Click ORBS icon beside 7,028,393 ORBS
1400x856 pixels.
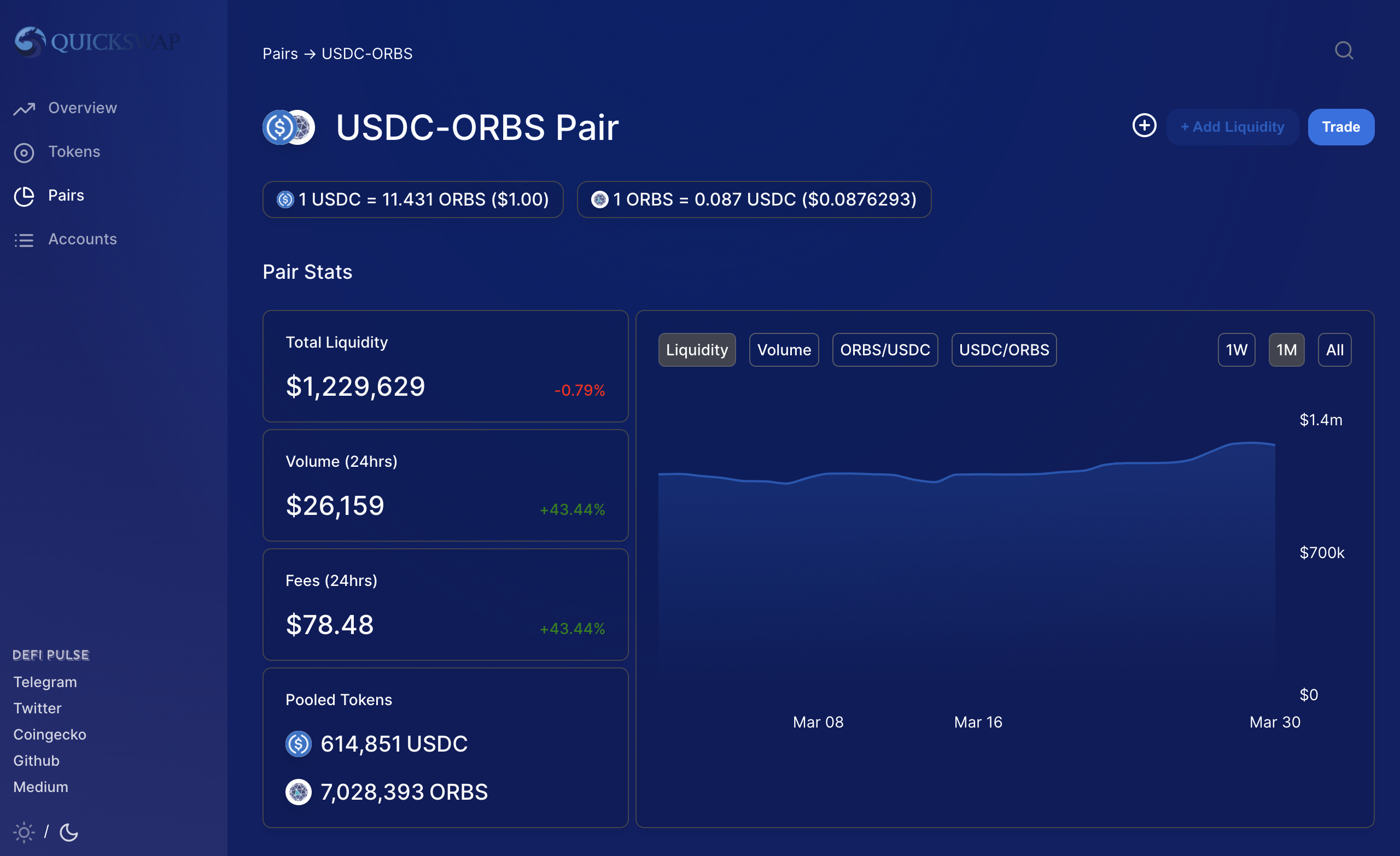[x=298, y=793]
